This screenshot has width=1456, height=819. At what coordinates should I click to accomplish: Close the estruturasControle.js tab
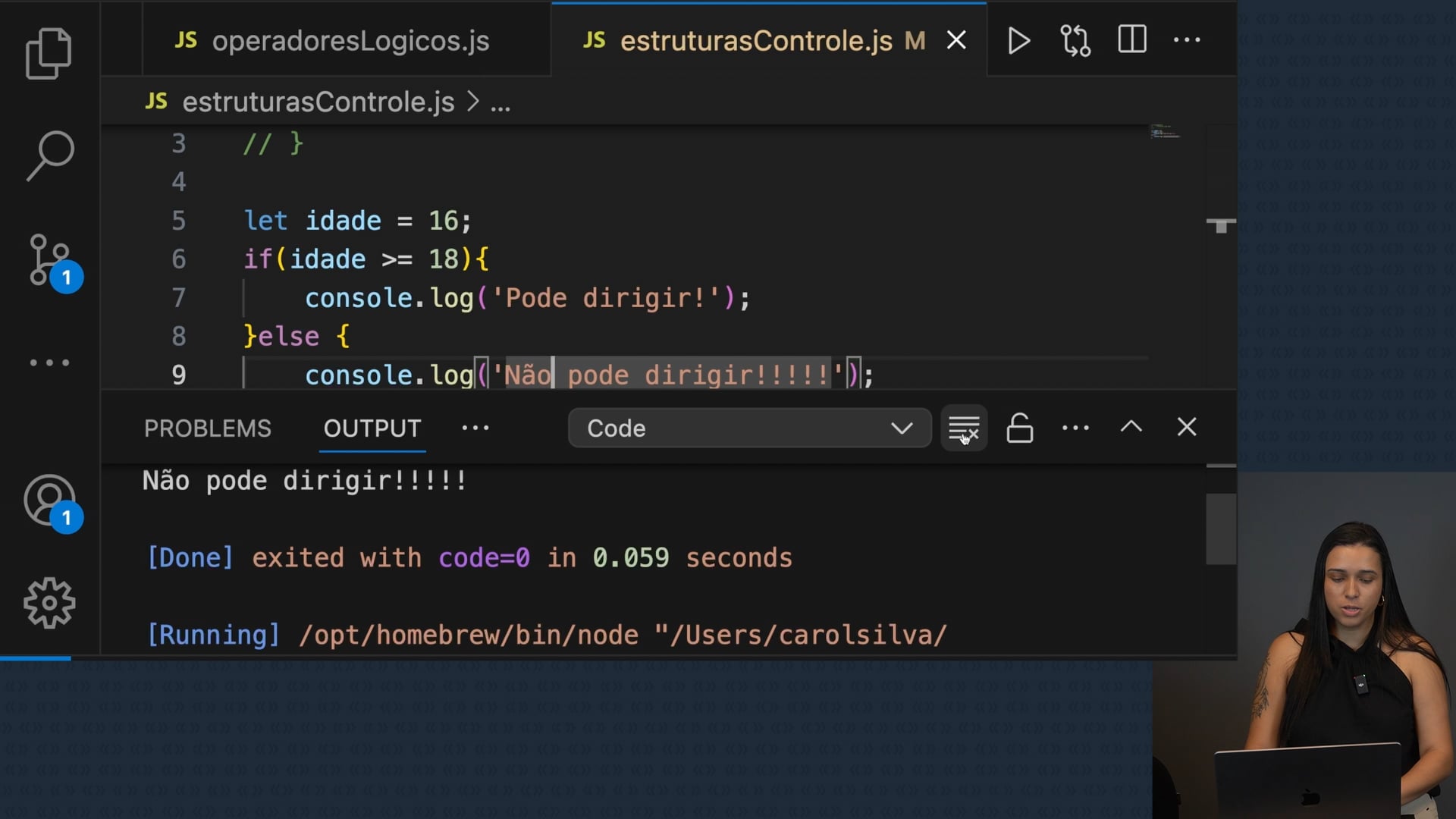coord(956,40)
